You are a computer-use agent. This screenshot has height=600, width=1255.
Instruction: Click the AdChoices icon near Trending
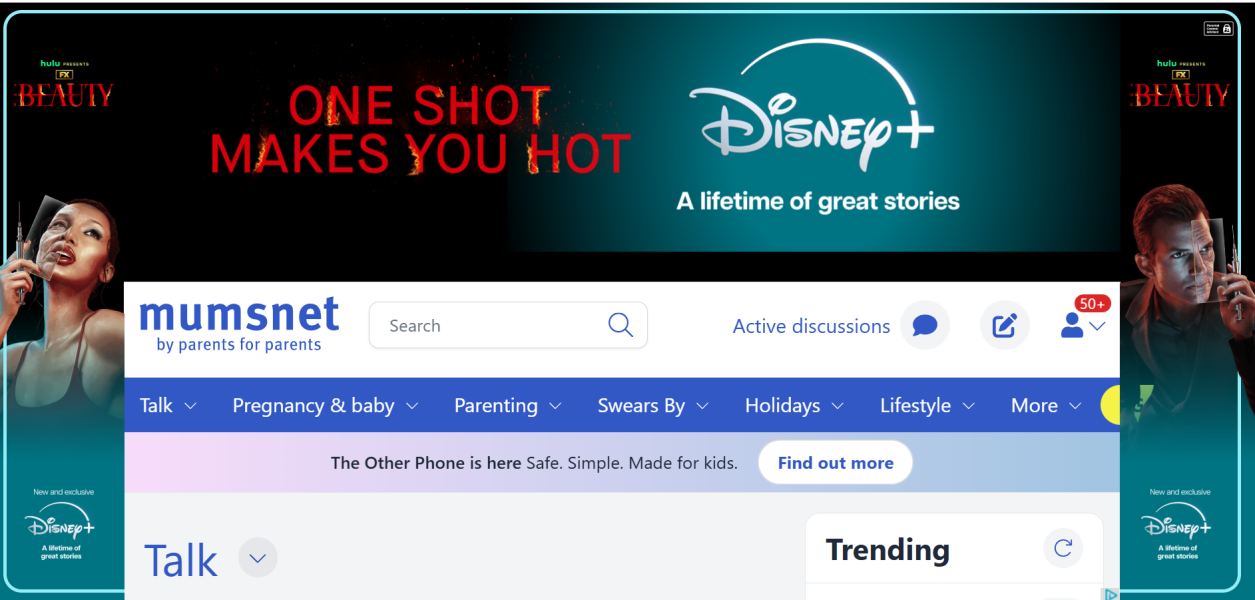click(1110, 594)
